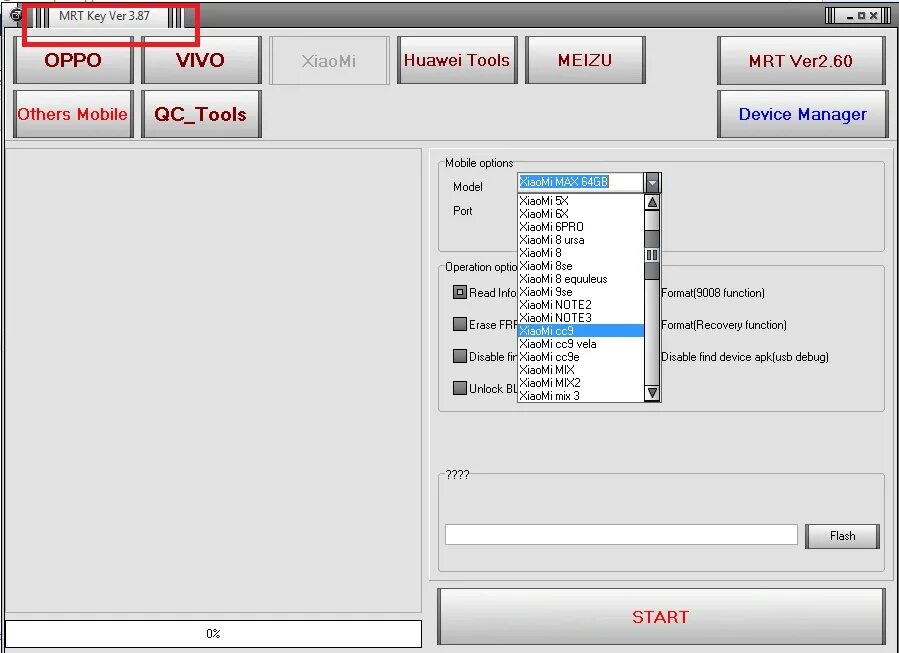Click the down arrow of the model list scrollbar
Screen dimensions: 899x653
tap(652, 393)
